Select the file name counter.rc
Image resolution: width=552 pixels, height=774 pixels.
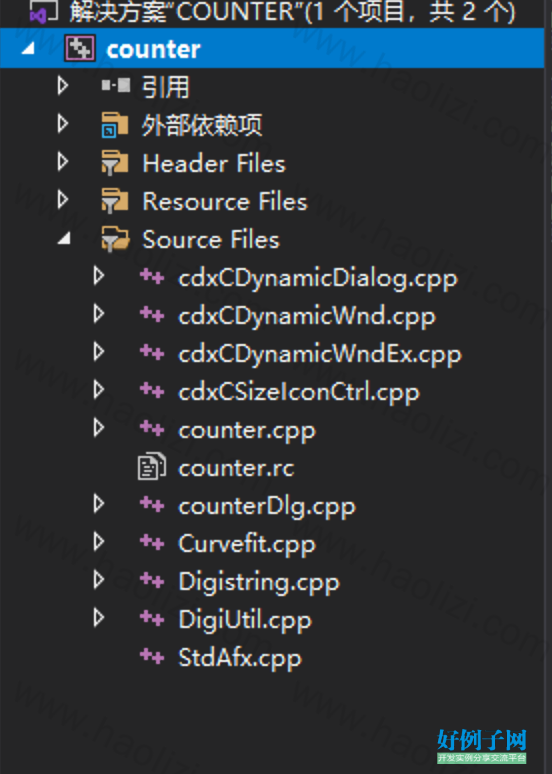(x=236, y=467)
